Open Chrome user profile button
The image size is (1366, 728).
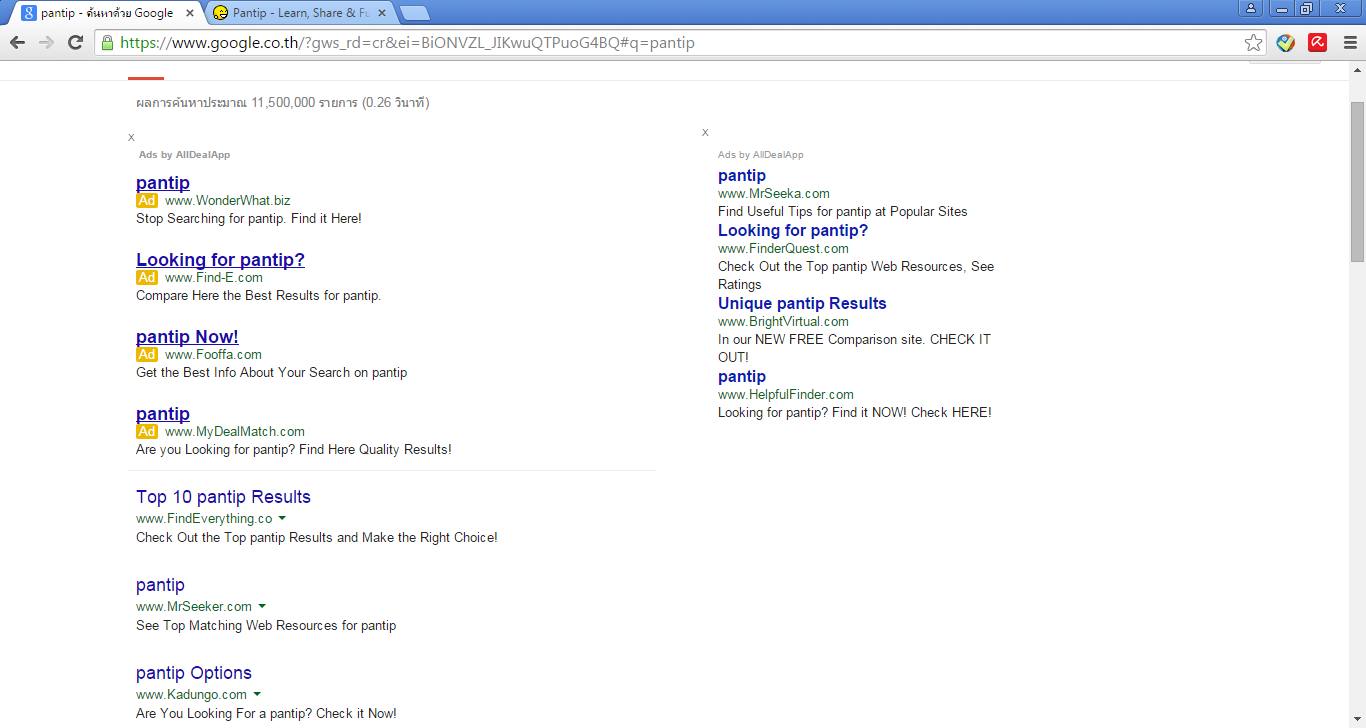1251,8
